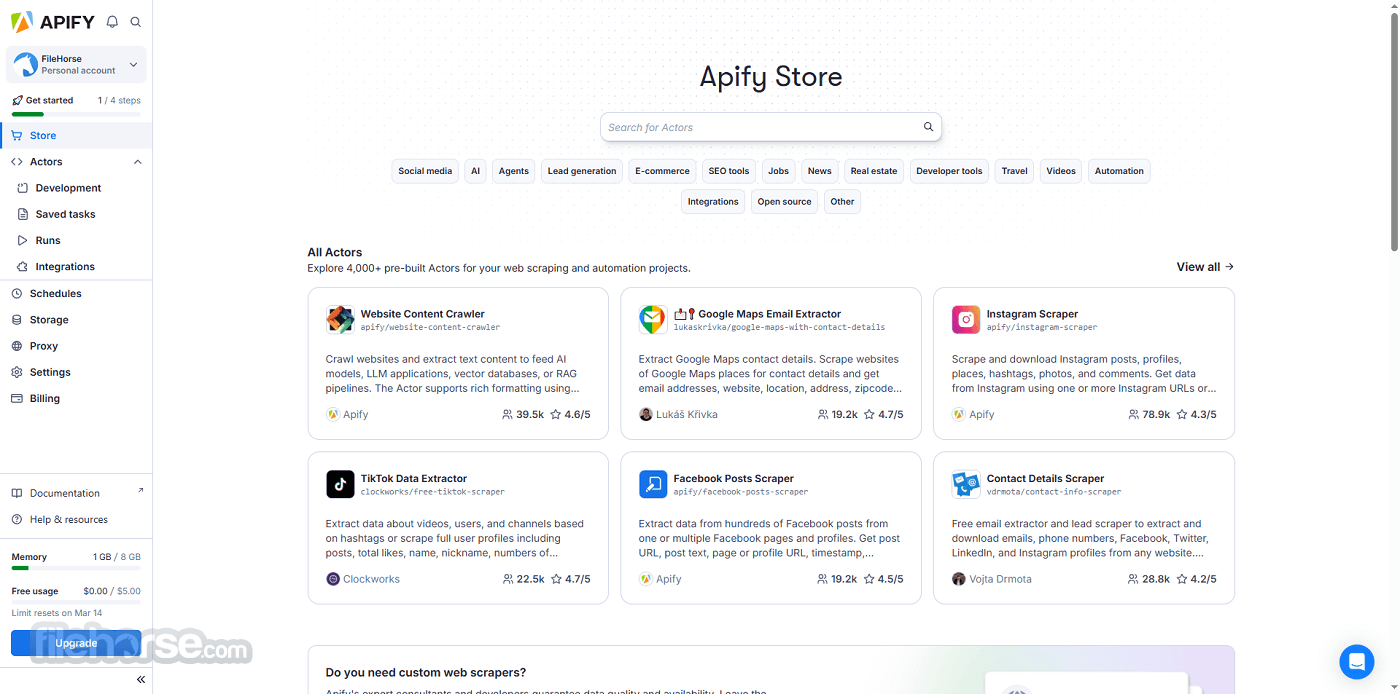1400x694 pixels.
Task: Click the Integrations icon in sidebar
Action: (x=23, y=266)
